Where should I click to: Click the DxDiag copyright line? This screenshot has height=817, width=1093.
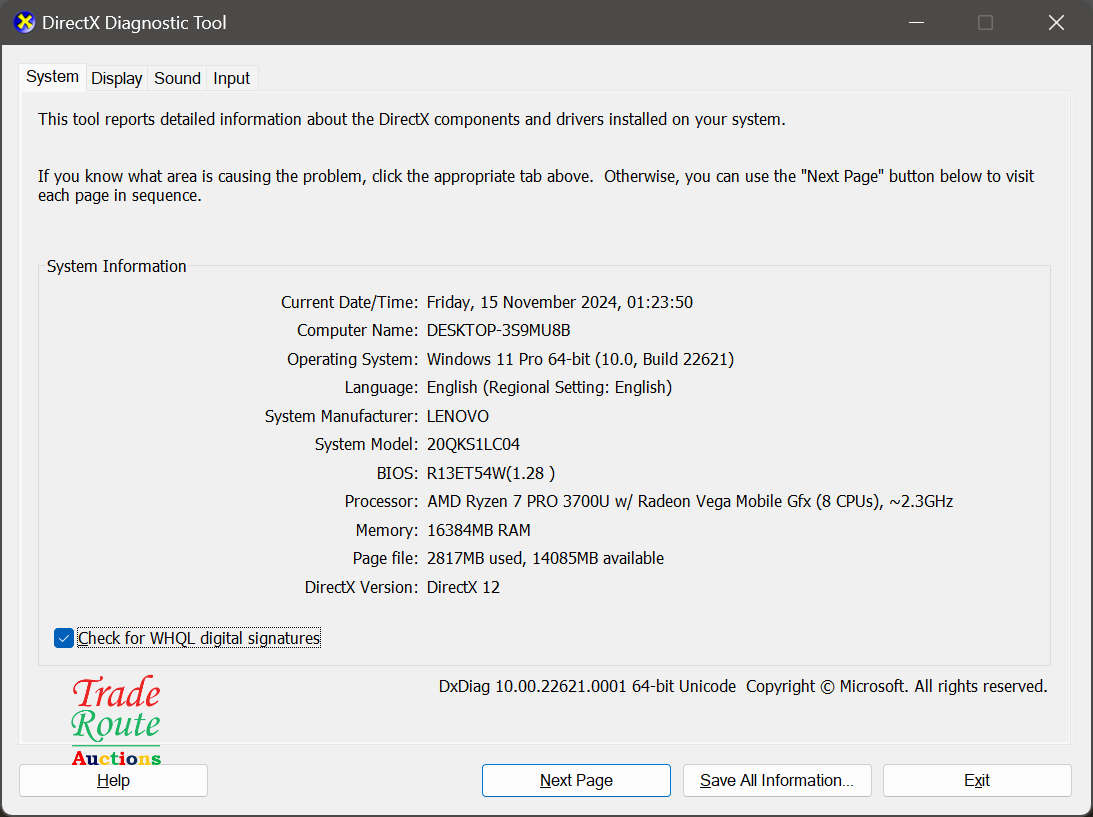(x=742, y=686)
